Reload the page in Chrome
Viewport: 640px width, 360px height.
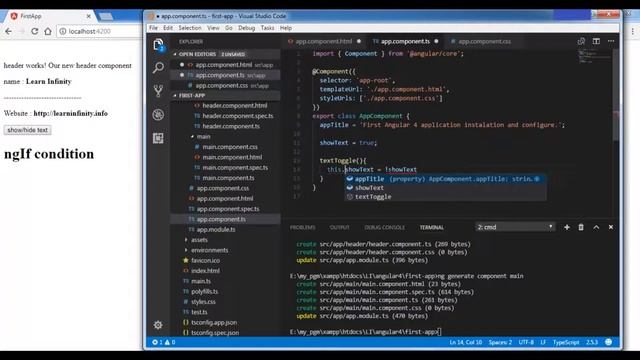click(35, 31)
